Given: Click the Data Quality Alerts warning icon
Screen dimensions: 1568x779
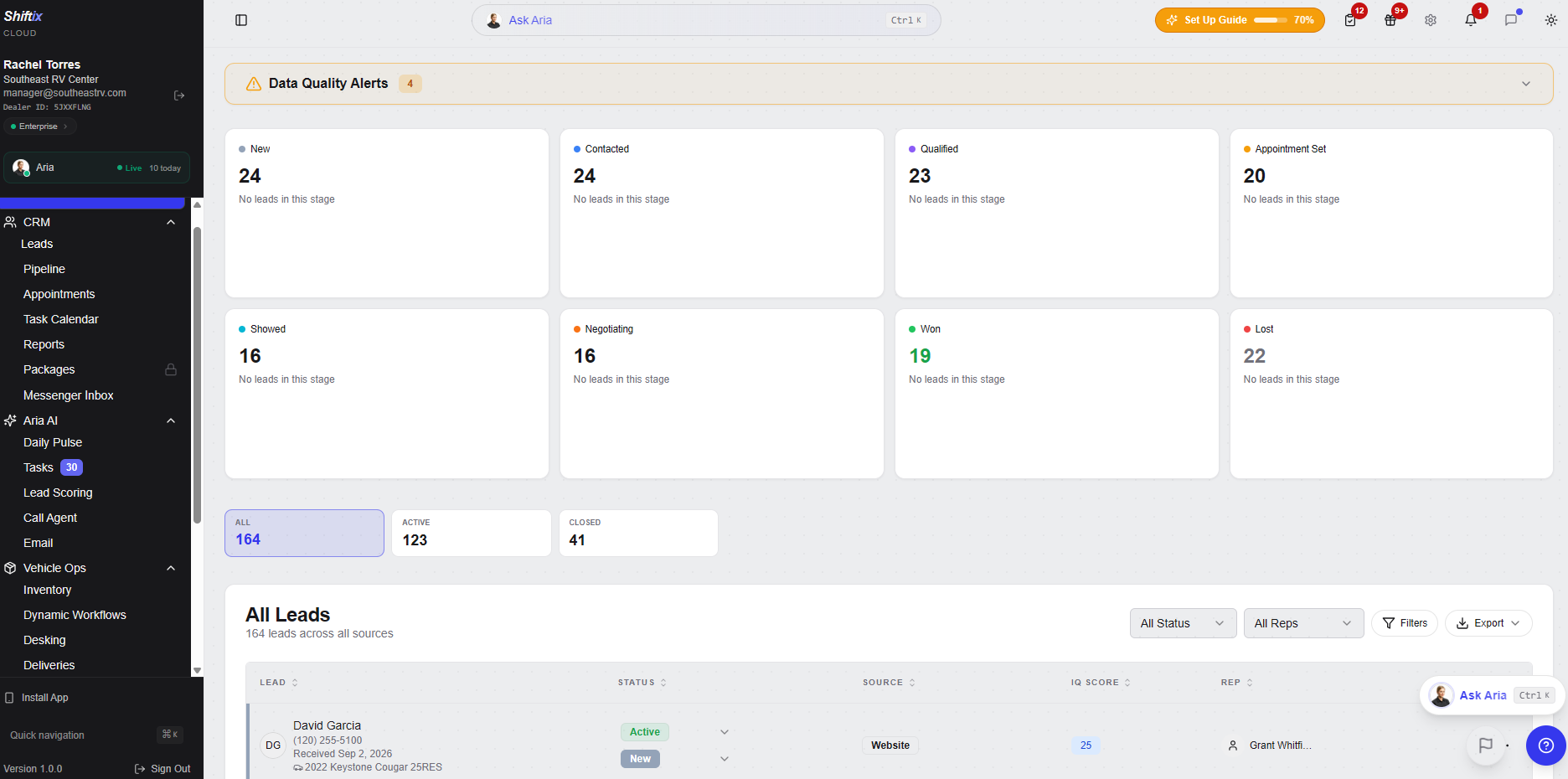Looking at the screenshot, I should point(254,84).
